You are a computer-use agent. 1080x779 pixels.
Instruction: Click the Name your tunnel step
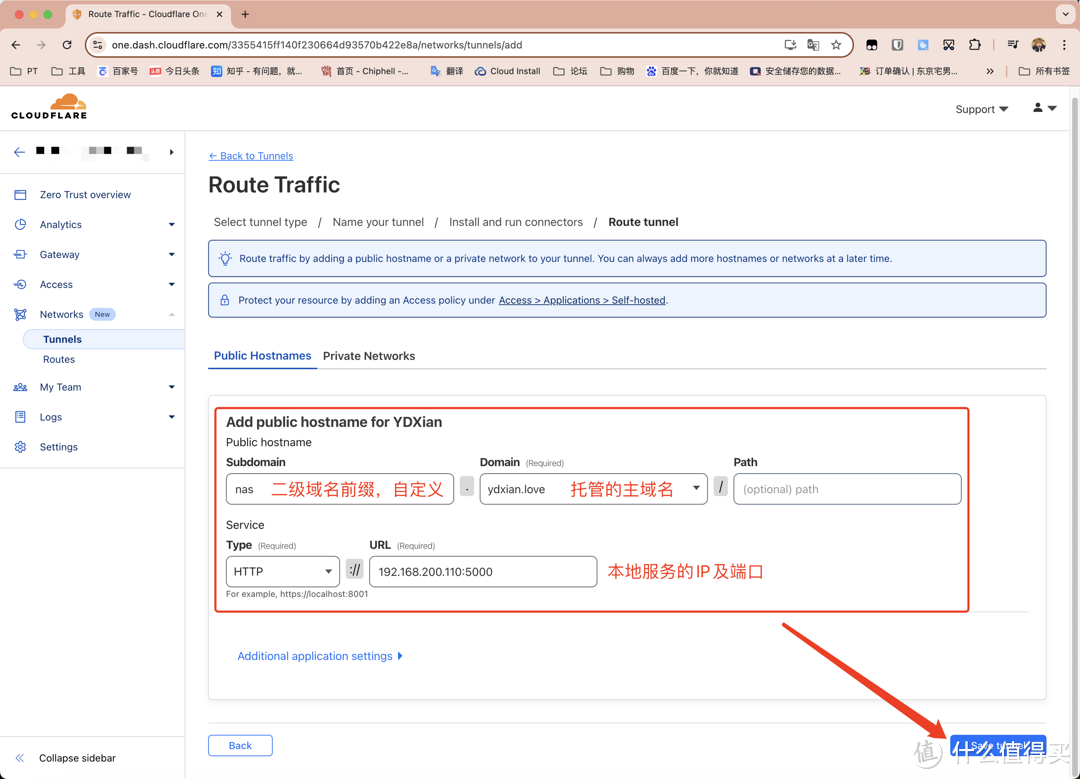(378, 222)
